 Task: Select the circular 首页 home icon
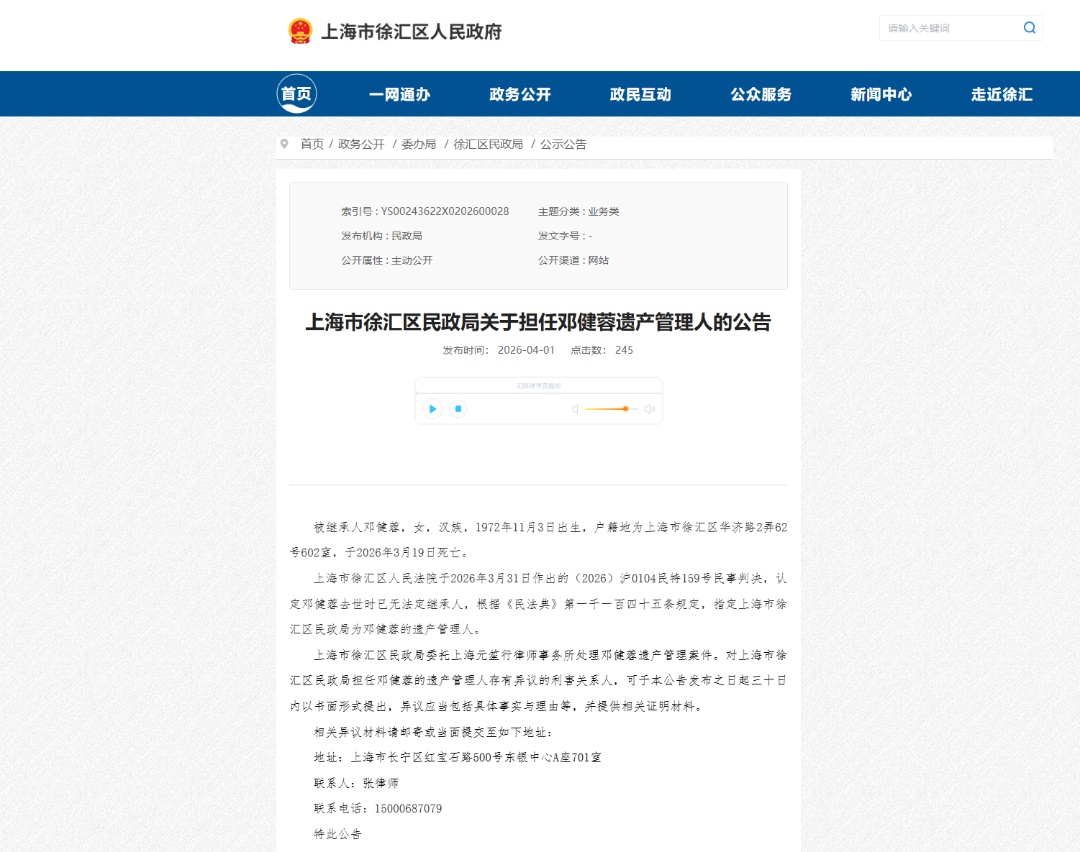click(297, 93)
